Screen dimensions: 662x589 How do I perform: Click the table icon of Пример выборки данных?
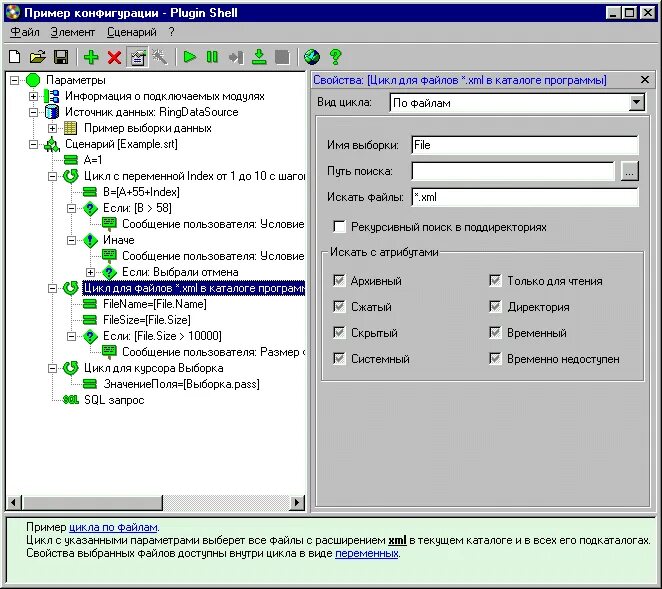71,128
